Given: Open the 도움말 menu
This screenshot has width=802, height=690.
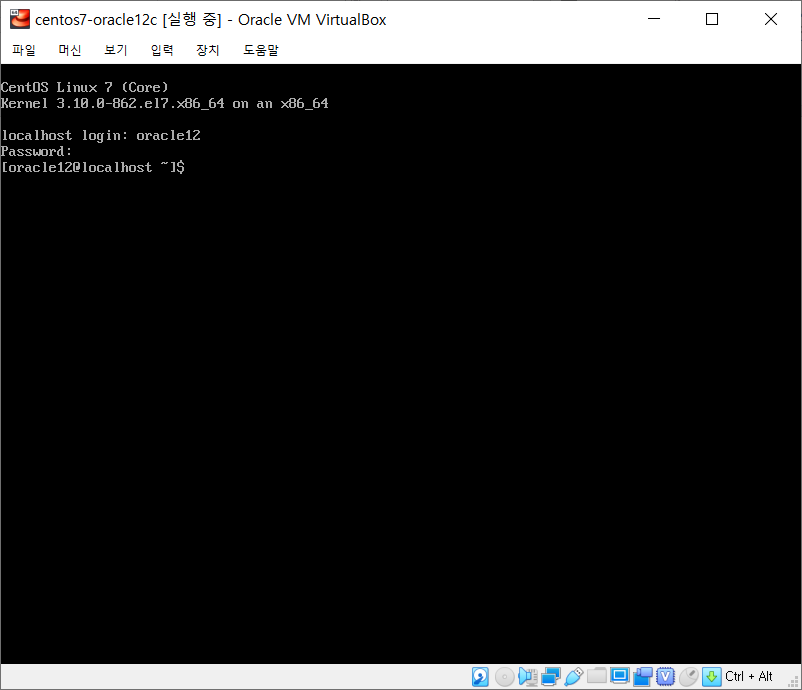Looking at the screenshot, I should [261, 50].
